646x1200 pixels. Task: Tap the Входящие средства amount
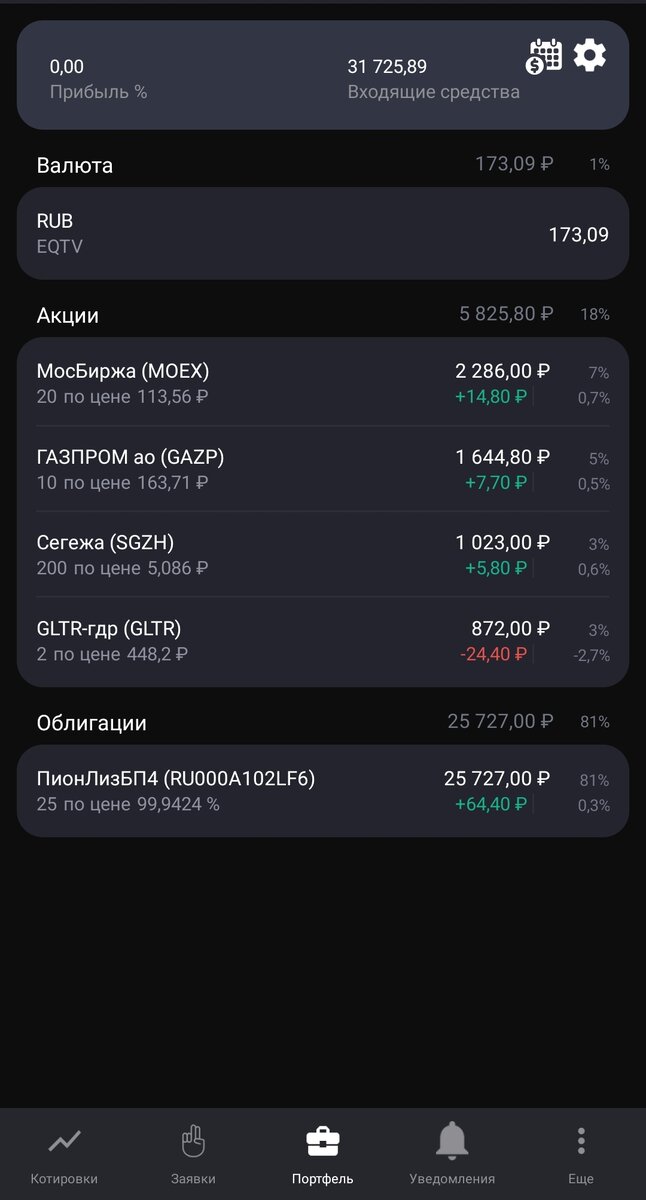[387, 67]
